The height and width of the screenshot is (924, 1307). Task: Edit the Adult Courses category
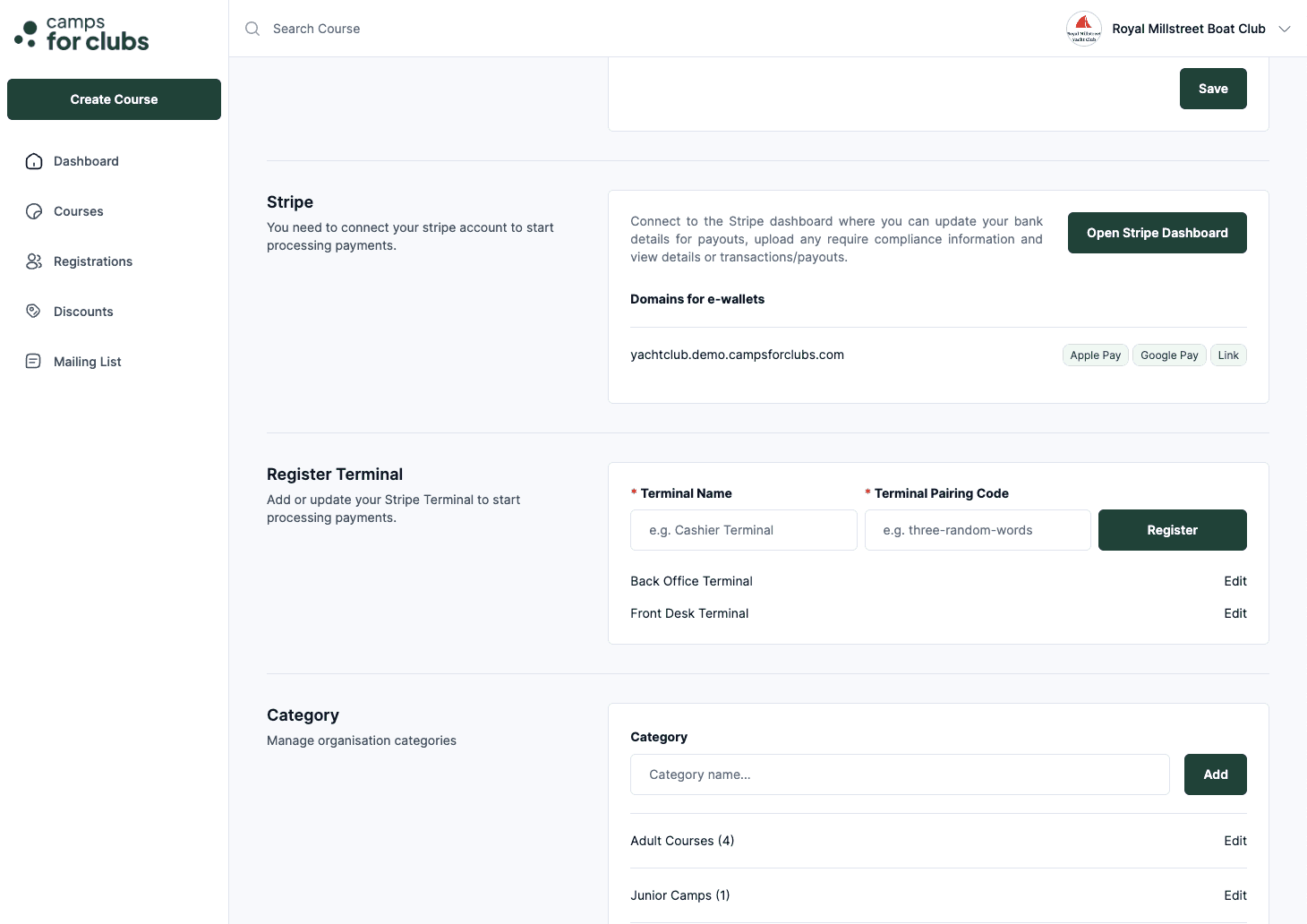pos(1235,841)
